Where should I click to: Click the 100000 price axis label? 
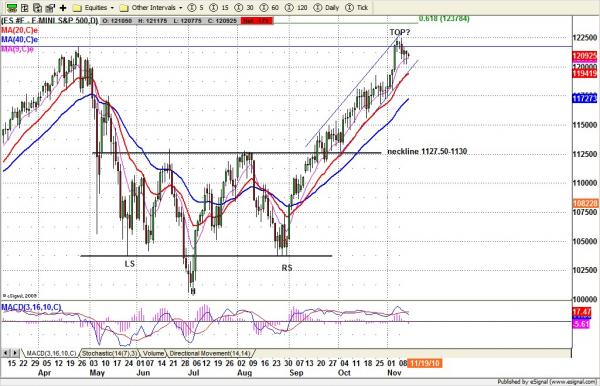(584, 299)
